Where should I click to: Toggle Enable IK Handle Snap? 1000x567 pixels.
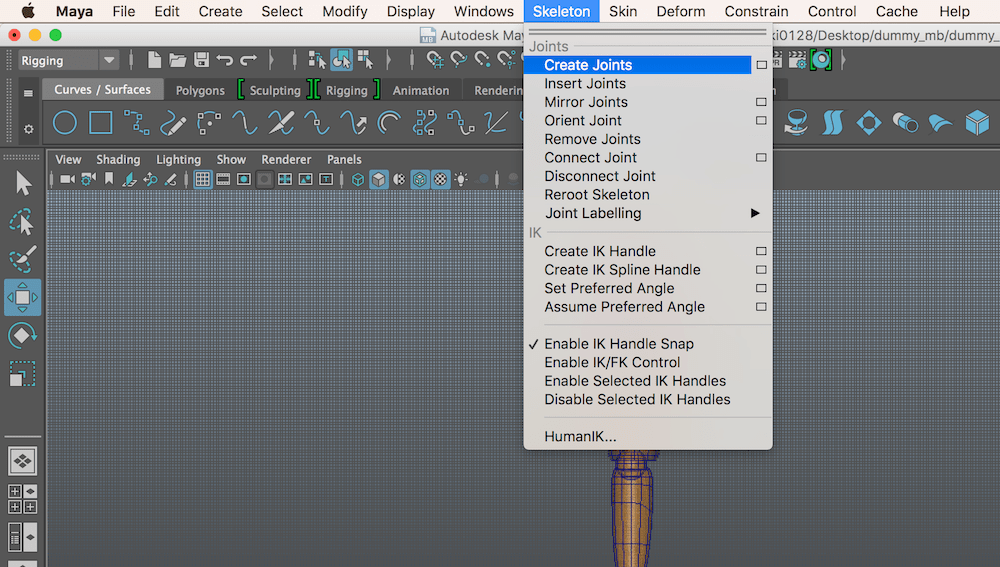pyautogui.click(x=619, y=344)
